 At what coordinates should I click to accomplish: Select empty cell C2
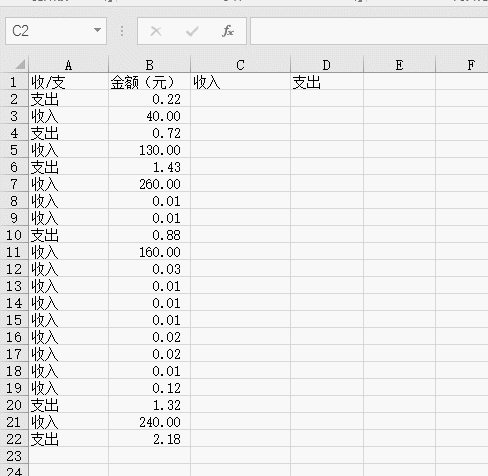(x=240, y=99)
